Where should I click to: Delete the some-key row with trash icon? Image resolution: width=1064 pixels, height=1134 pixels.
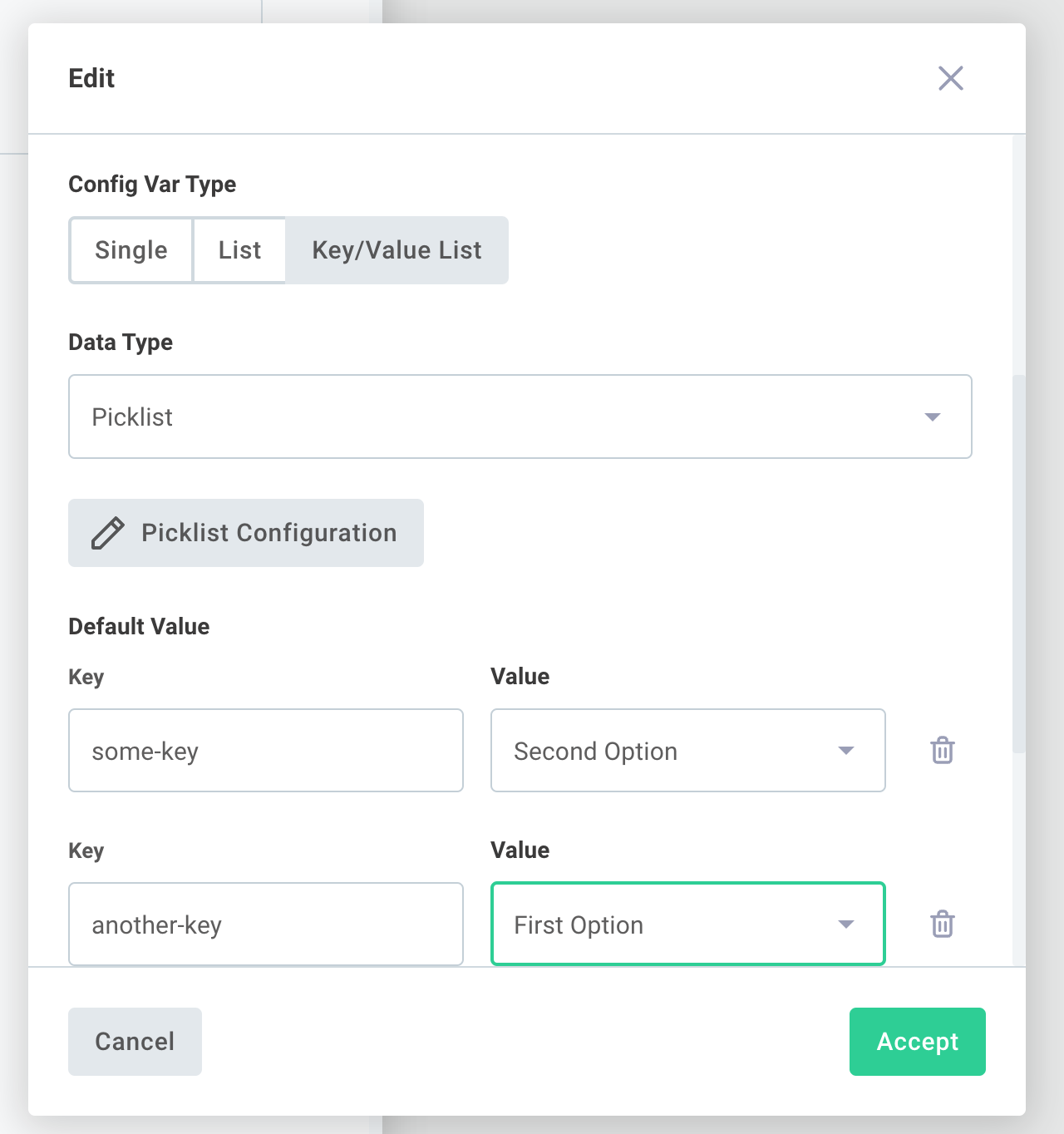(x=943, y=750)
